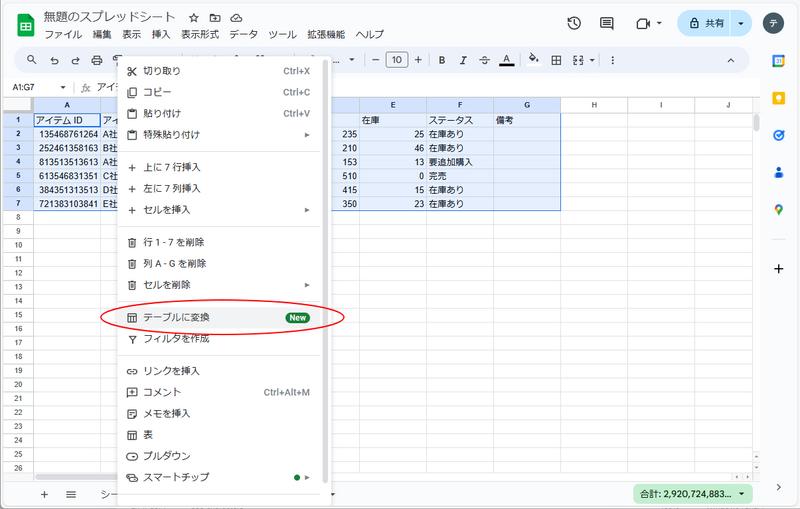Open the dropdown arrow beside 共有
The image size is (800, 509).
(740, 23)
